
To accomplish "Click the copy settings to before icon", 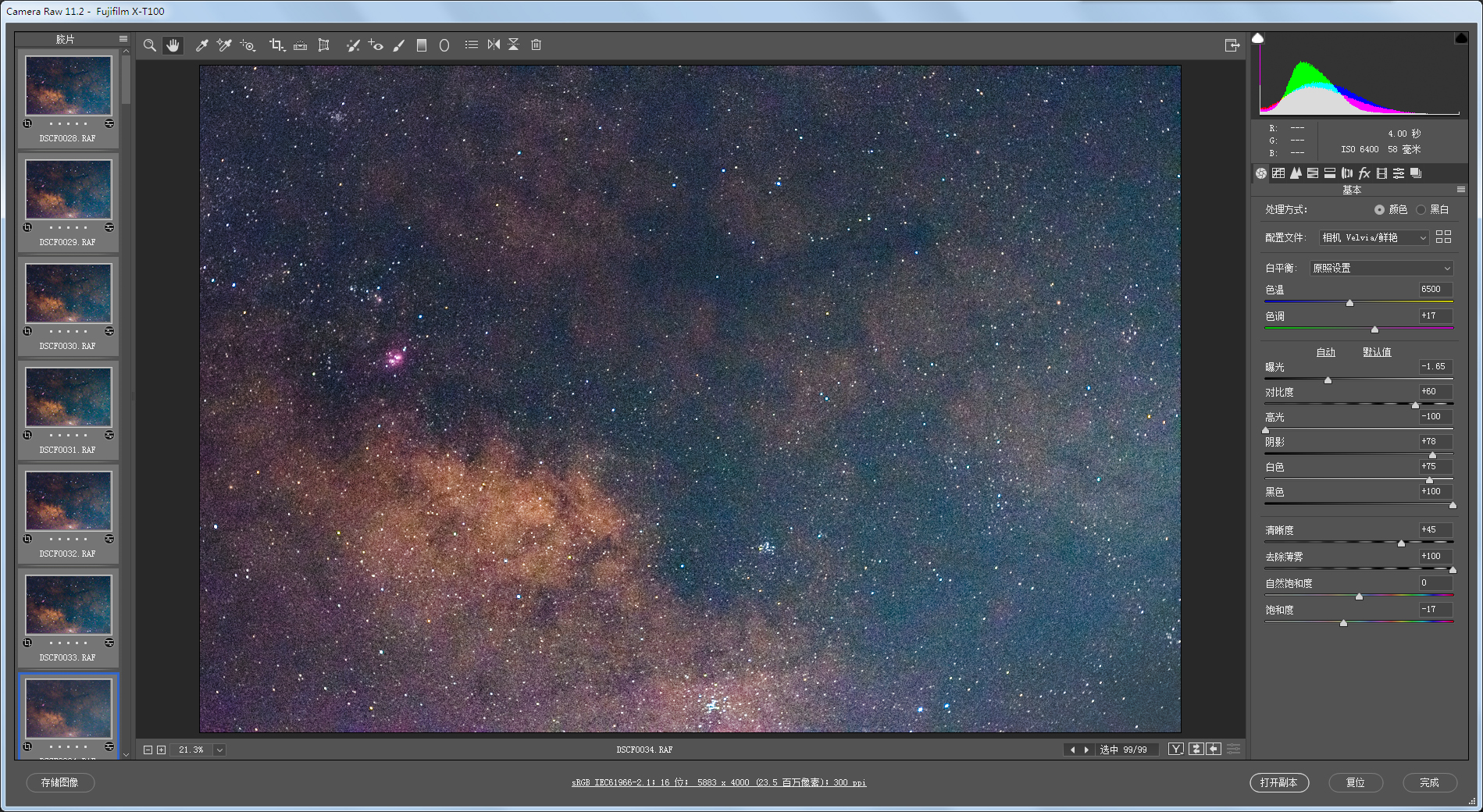I will point(1214,749).
